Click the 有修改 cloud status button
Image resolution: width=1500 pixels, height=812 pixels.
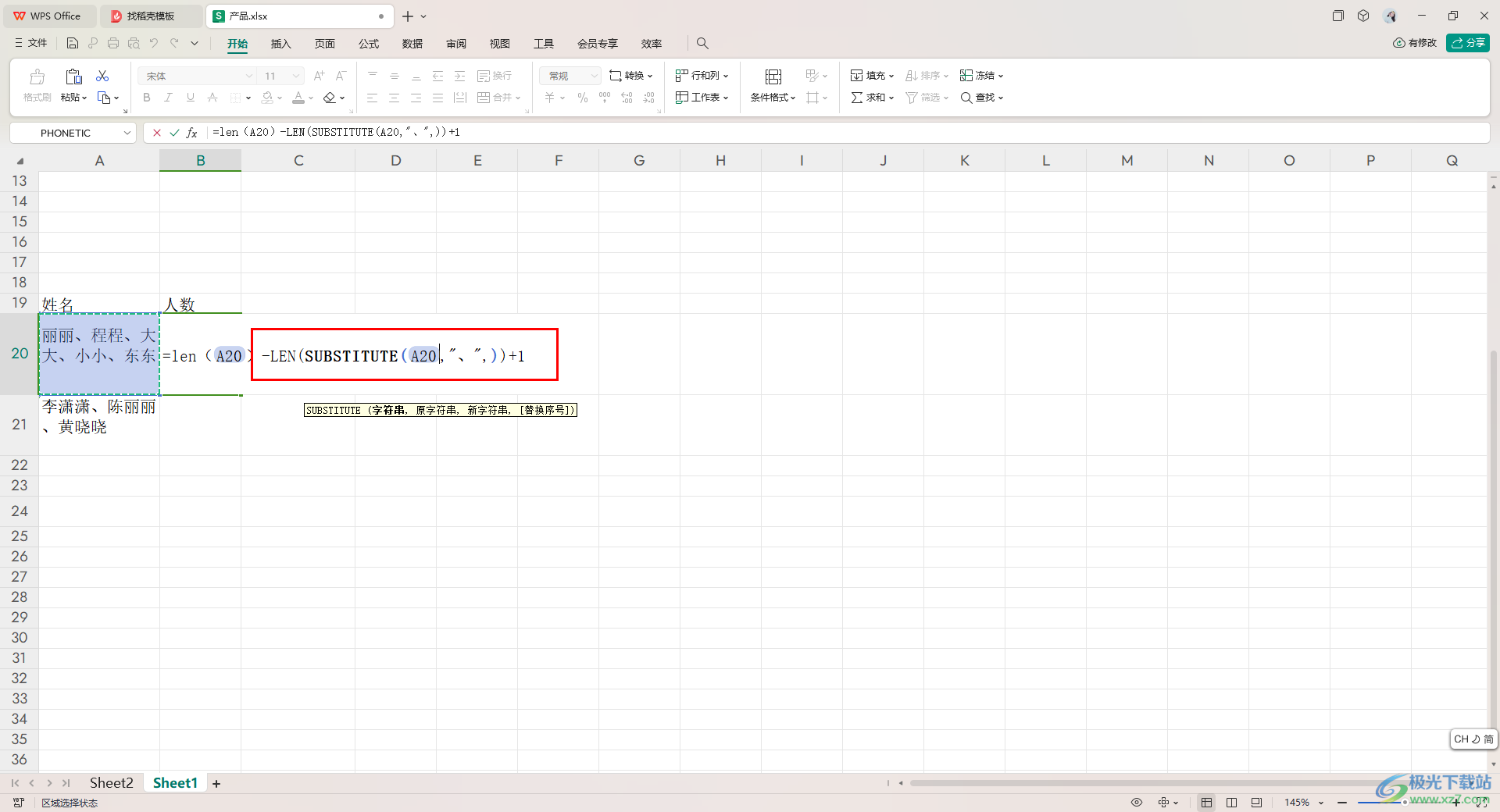click(1415, 43)
